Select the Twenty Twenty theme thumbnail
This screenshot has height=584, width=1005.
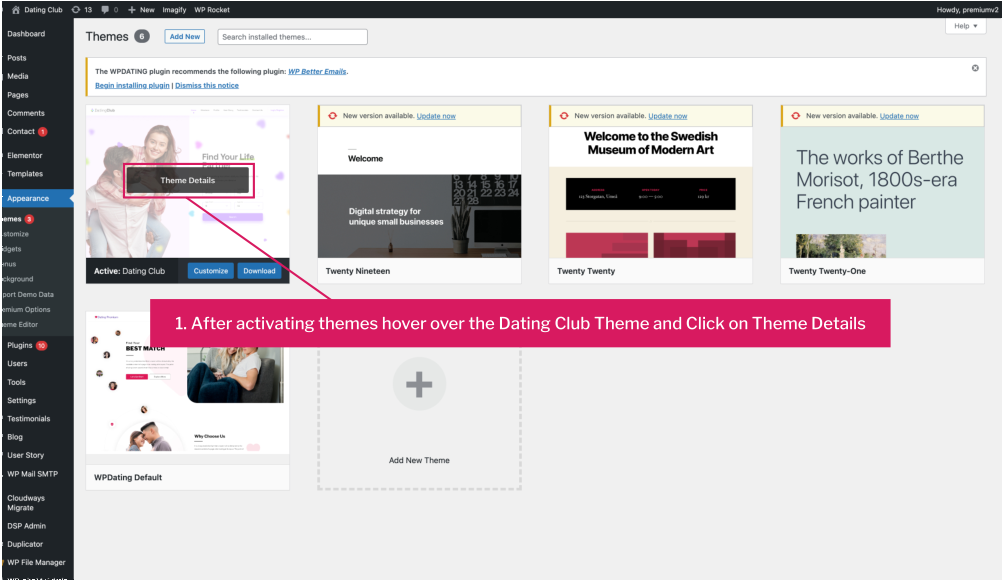pos(651,192)
